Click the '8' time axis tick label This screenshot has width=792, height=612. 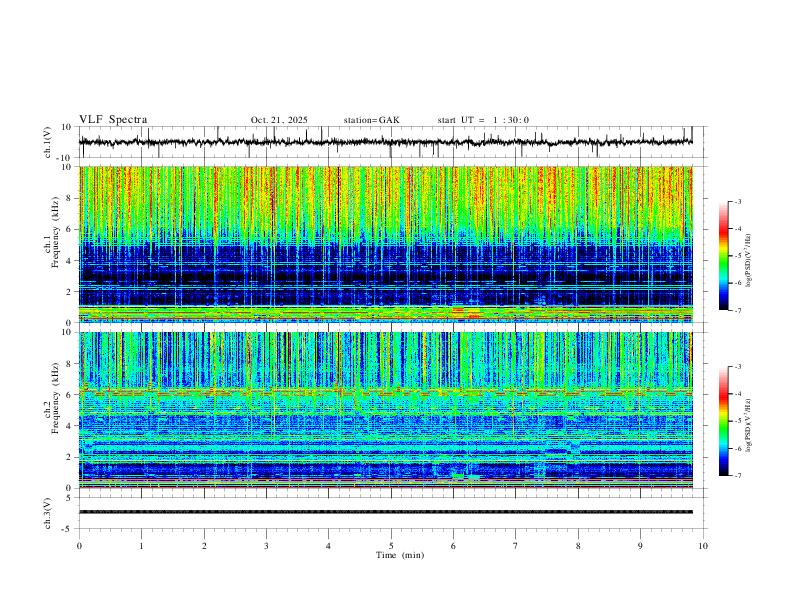(578, 546)
